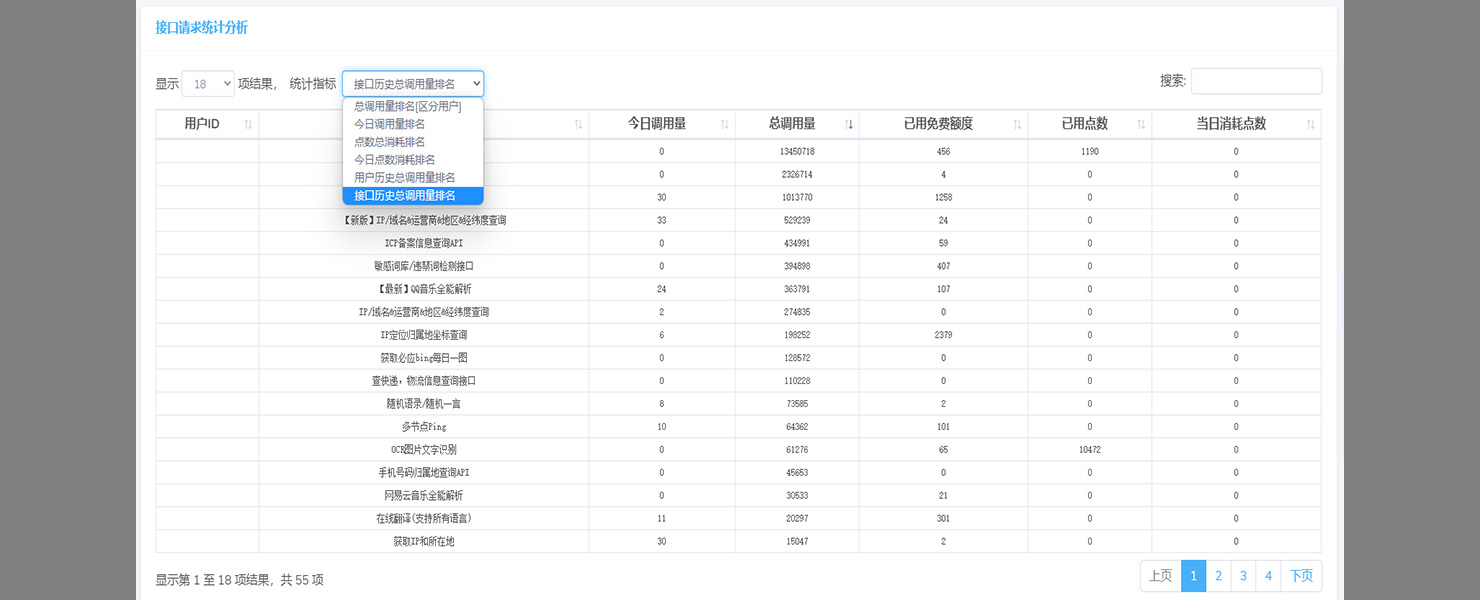Click the sort arrows on 今日调用量 column
Image resolution: width=1480 pixels, height=600 pixels.
(x=725, y=124)
